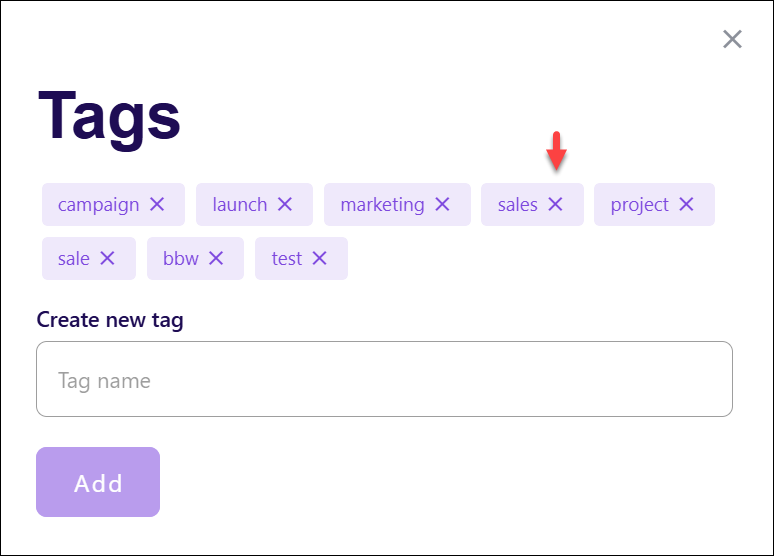
Task: Select the marketing tag label
Action: coord(382,205)
